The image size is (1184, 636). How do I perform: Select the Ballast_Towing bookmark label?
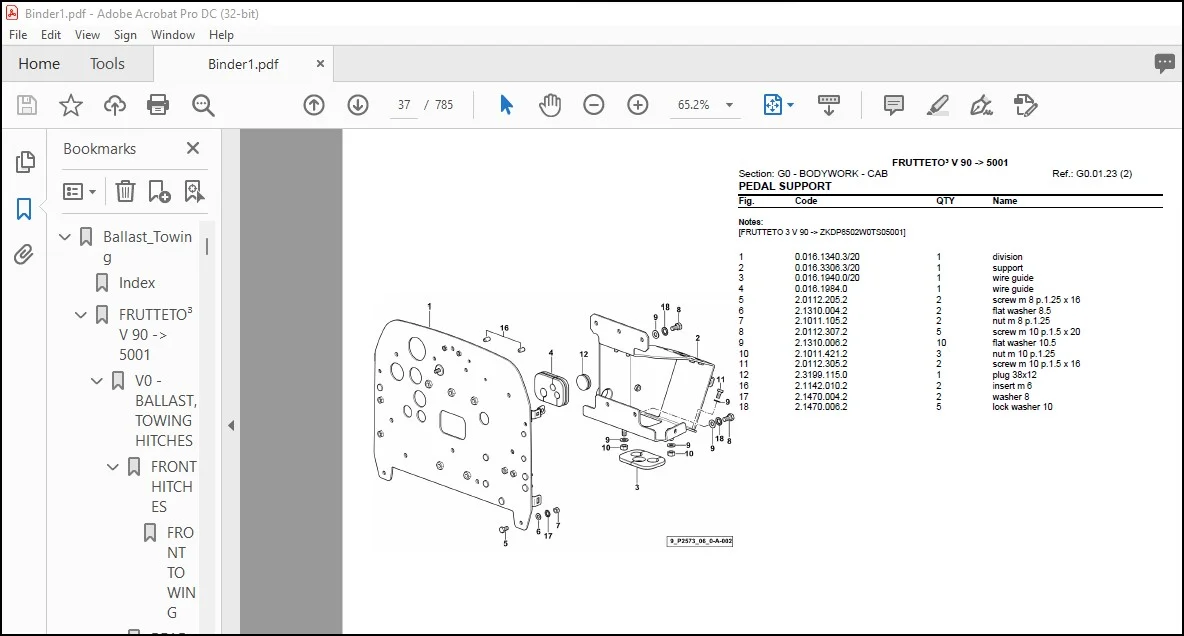(147, 247)
